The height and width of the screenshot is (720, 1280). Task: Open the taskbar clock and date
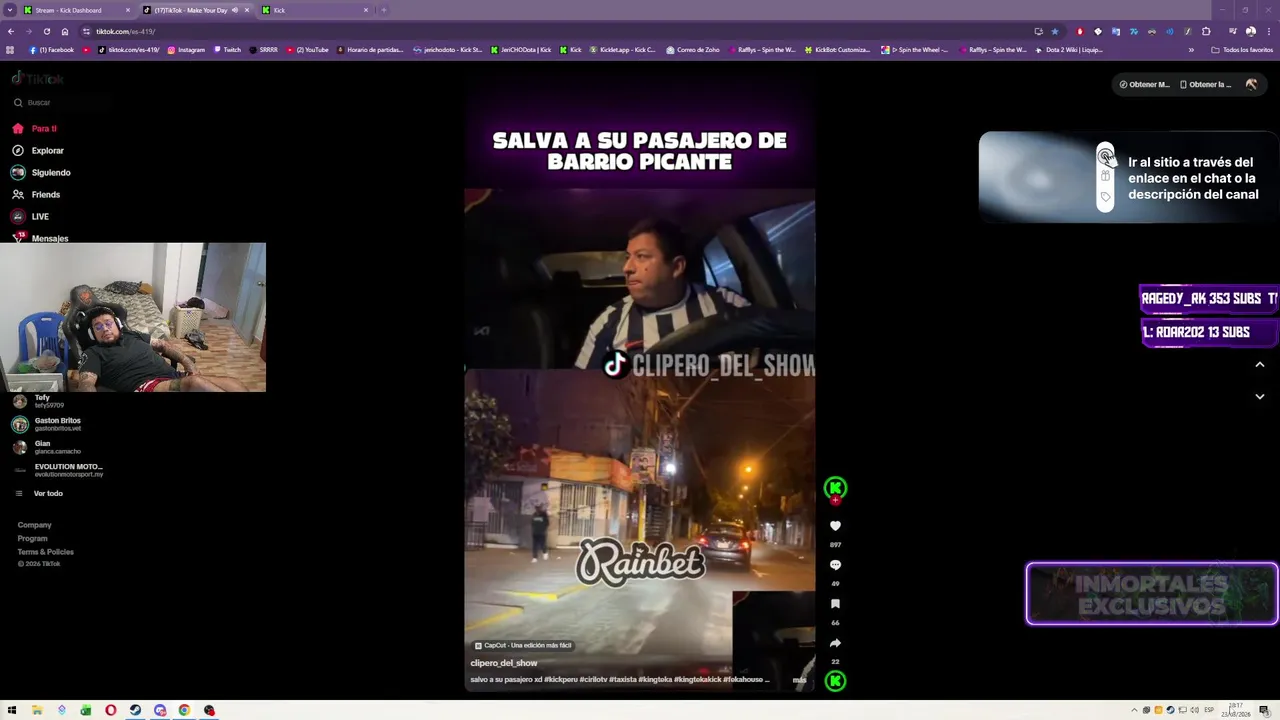pos(1236,711)
